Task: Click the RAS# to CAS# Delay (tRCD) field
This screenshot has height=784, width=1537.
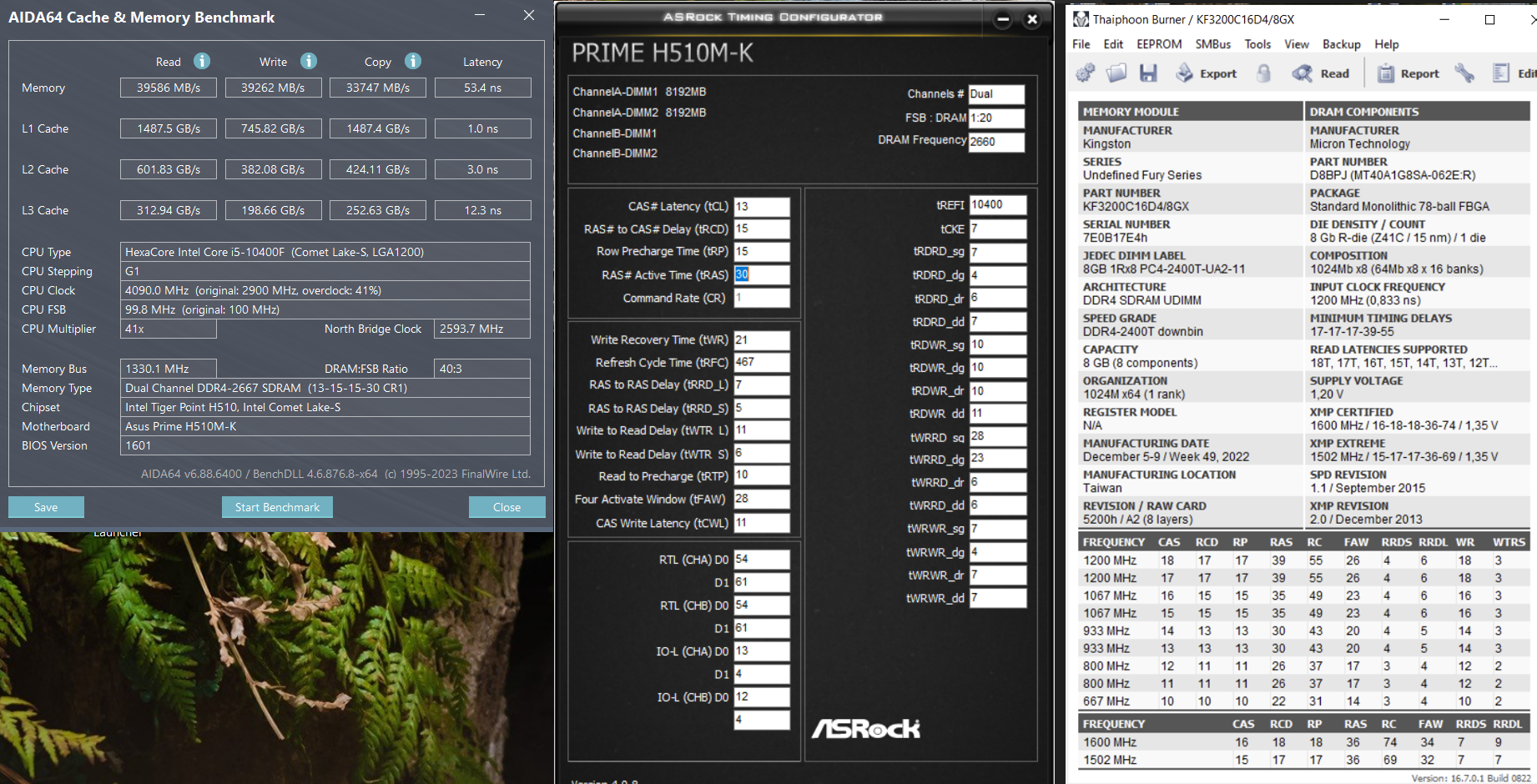Action: tap(762, 229)
